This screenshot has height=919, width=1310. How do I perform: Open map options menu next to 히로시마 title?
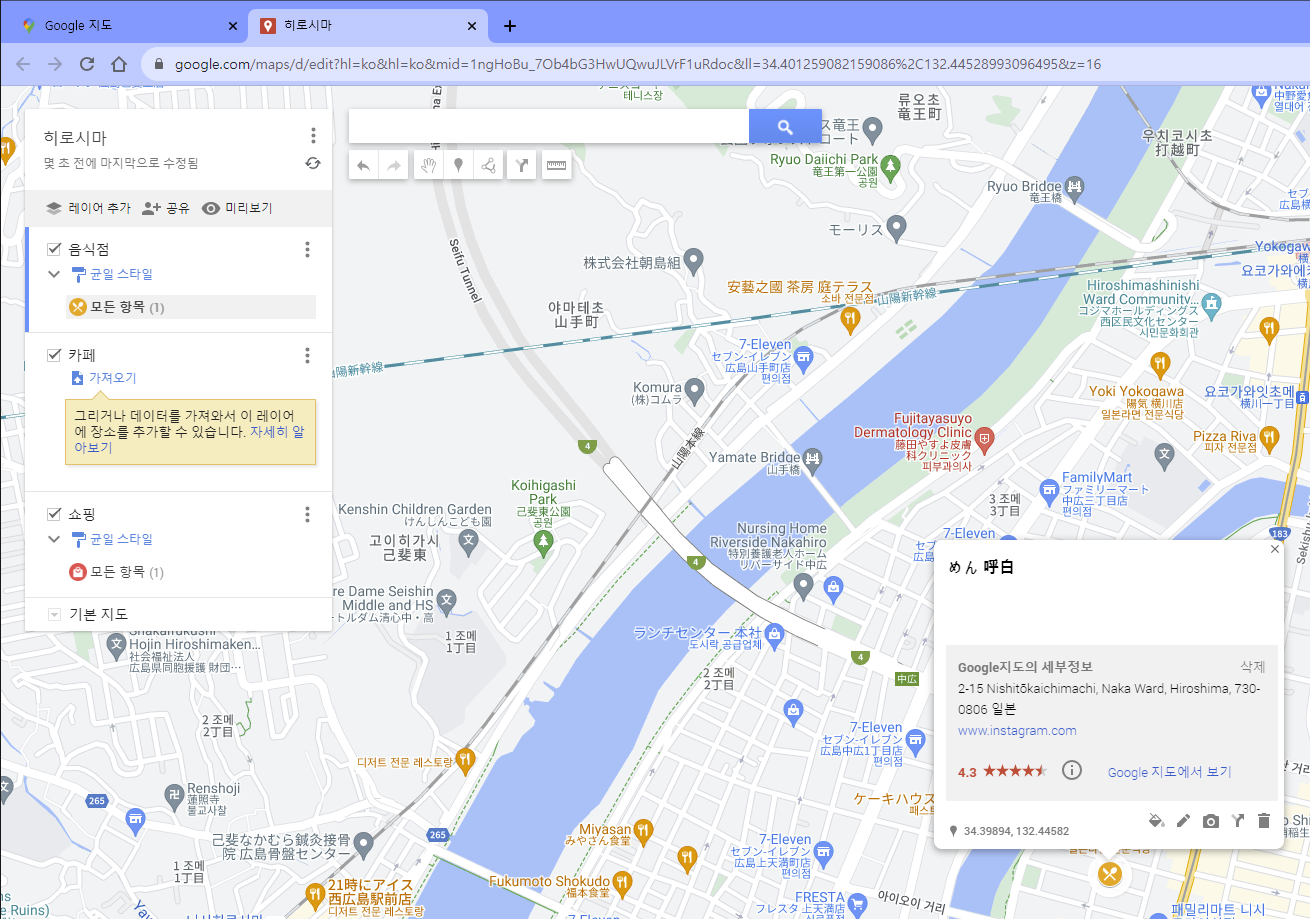click(x=313, y=136)
